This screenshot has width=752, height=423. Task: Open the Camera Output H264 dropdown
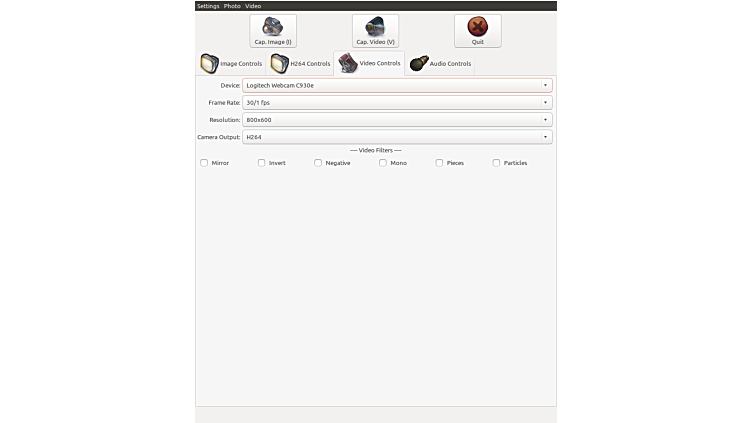[397, 136]
